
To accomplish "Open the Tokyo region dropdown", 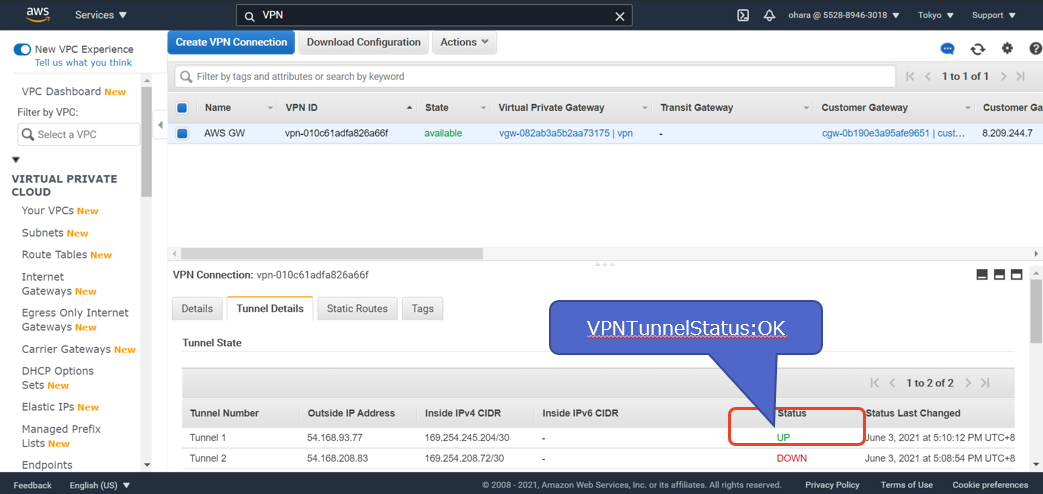I will tap(936, 15).
